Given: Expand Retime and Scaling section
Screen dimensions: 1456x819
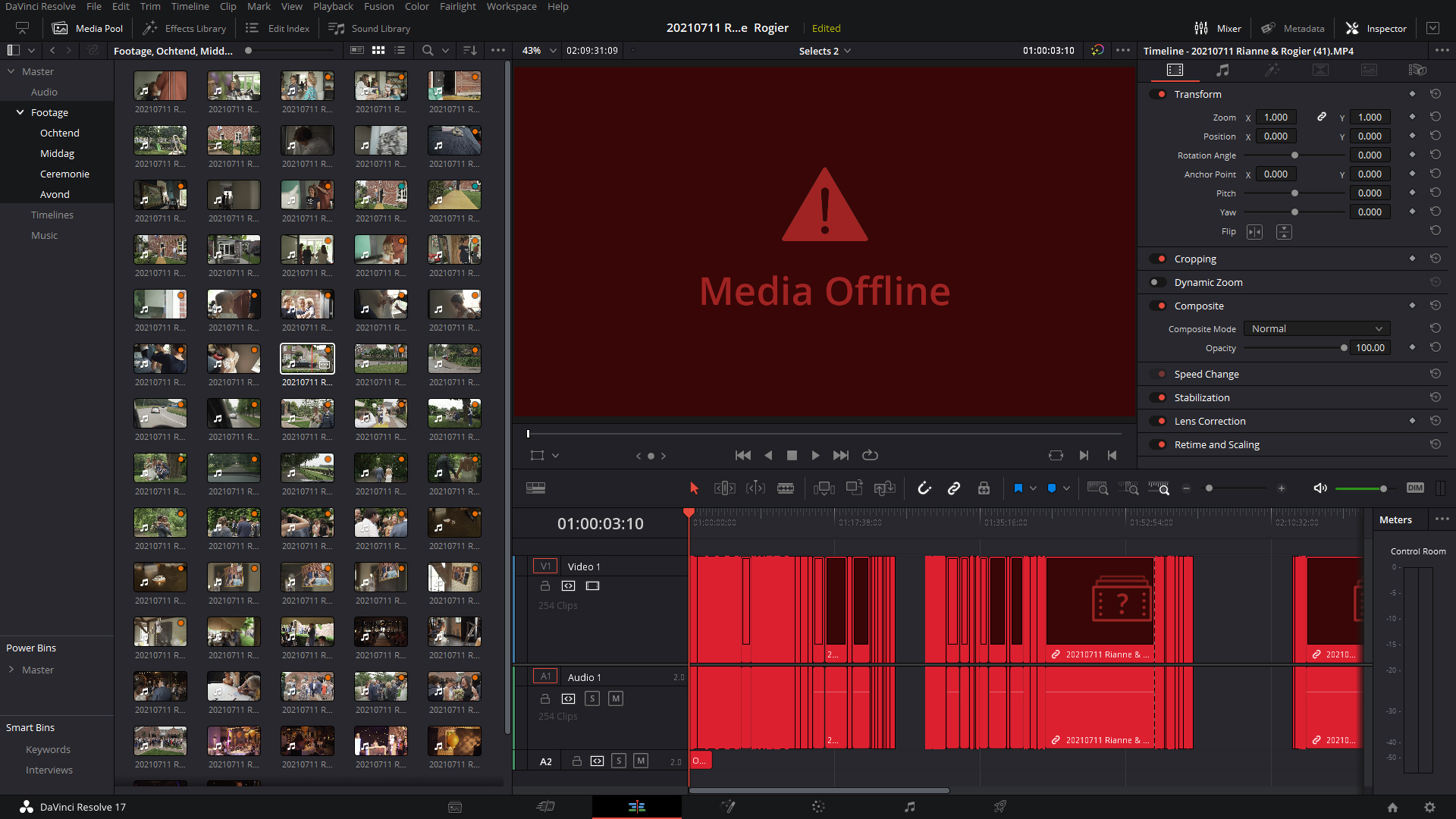Looking at the screenshot, I should (1216, 445).
